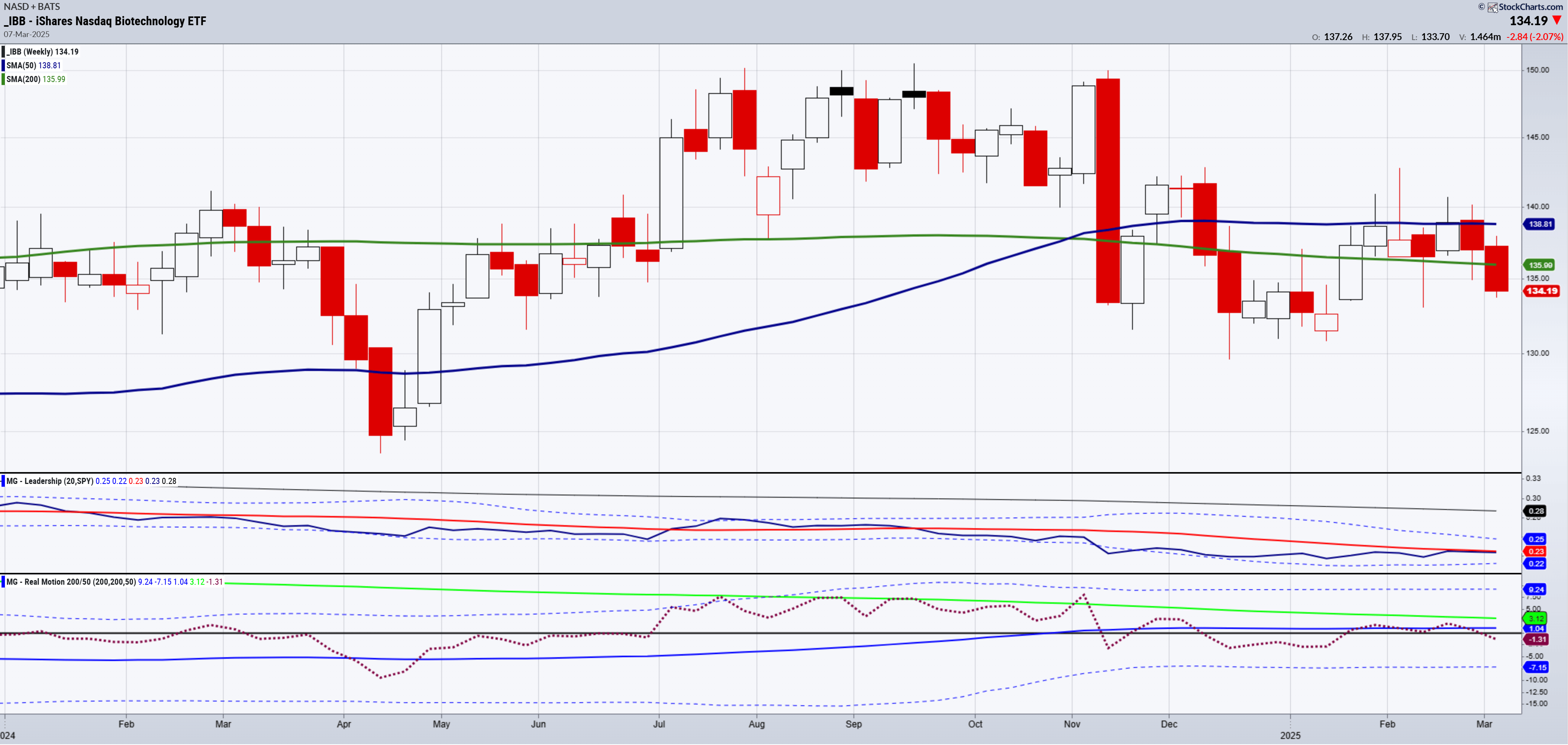Screen dimensions: 1568x745
Task: Click the 150.00 price axis label
Action: [1537, 70]
